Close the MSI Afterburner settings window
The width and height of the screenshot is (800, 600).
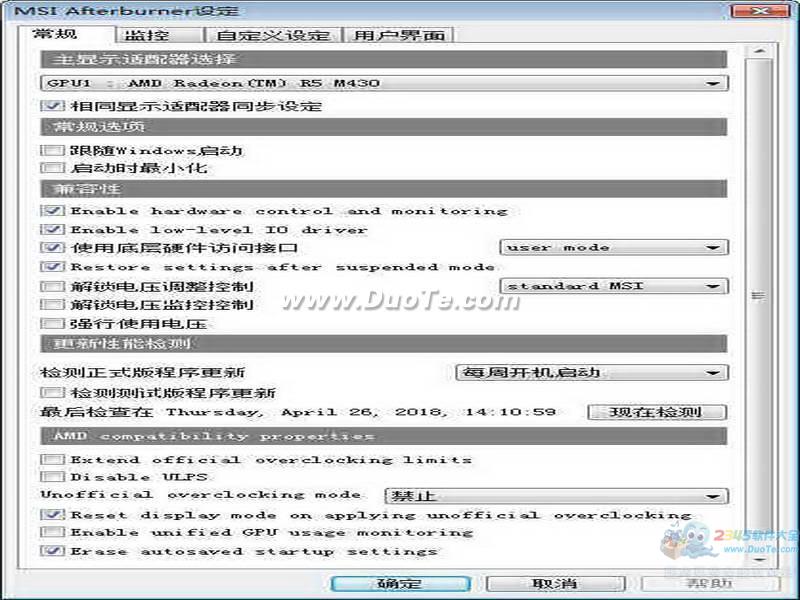tap(760, 11)
